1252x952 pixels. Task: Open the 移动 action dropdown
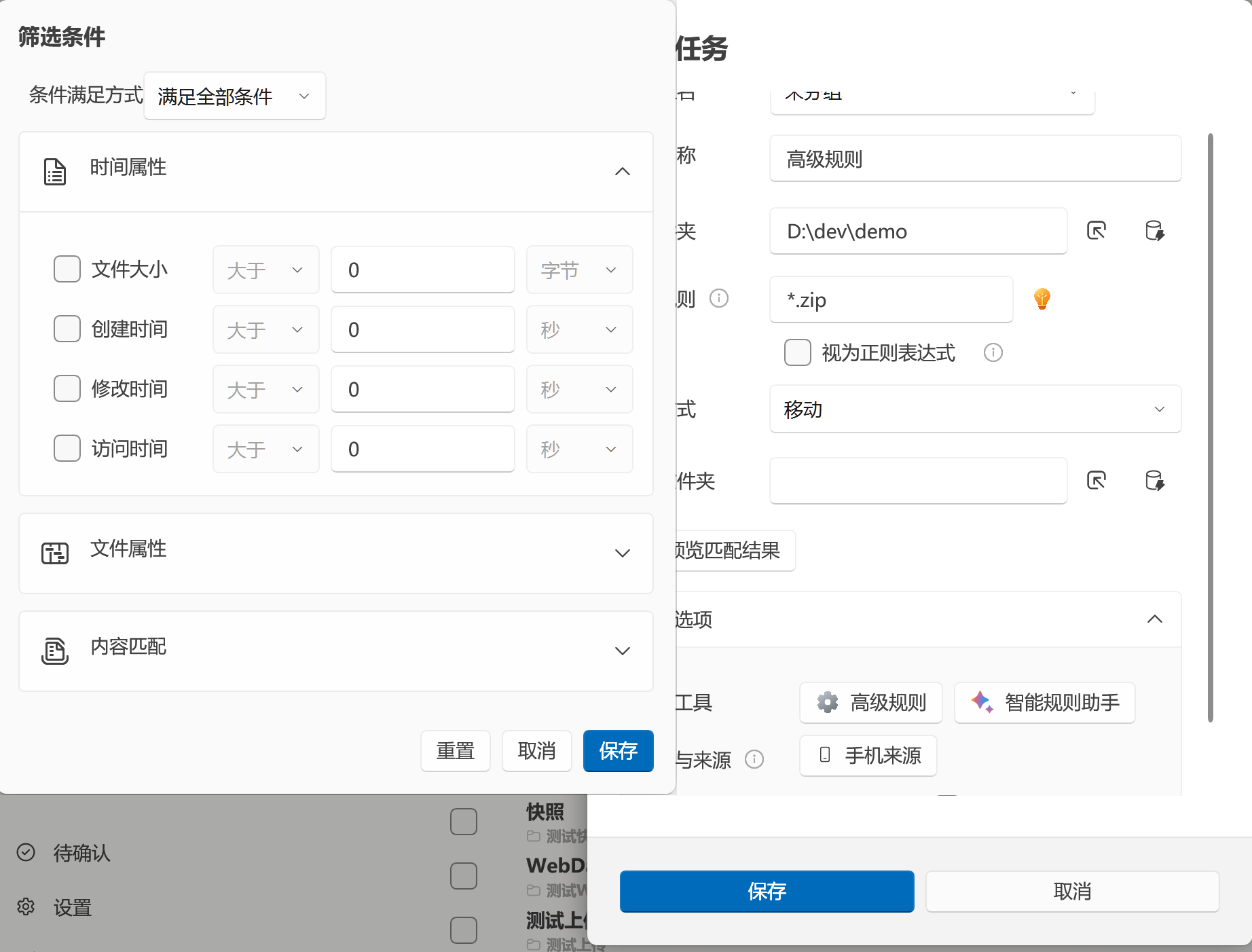(976, 409)
